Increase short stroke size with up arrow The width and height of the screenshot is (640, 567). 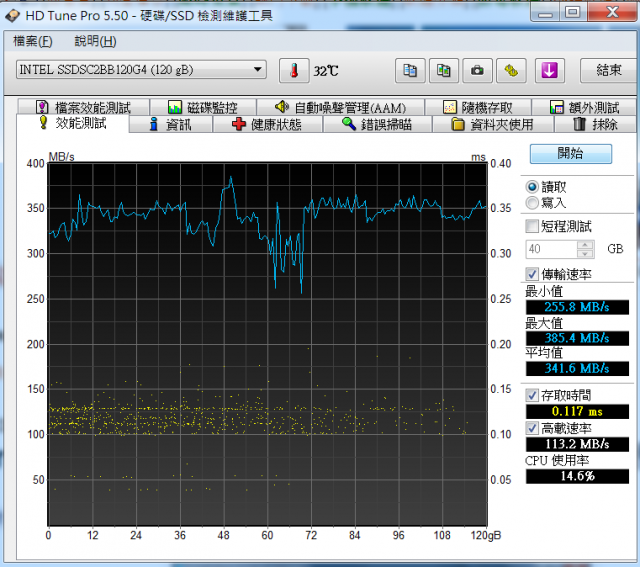point(585,245)
